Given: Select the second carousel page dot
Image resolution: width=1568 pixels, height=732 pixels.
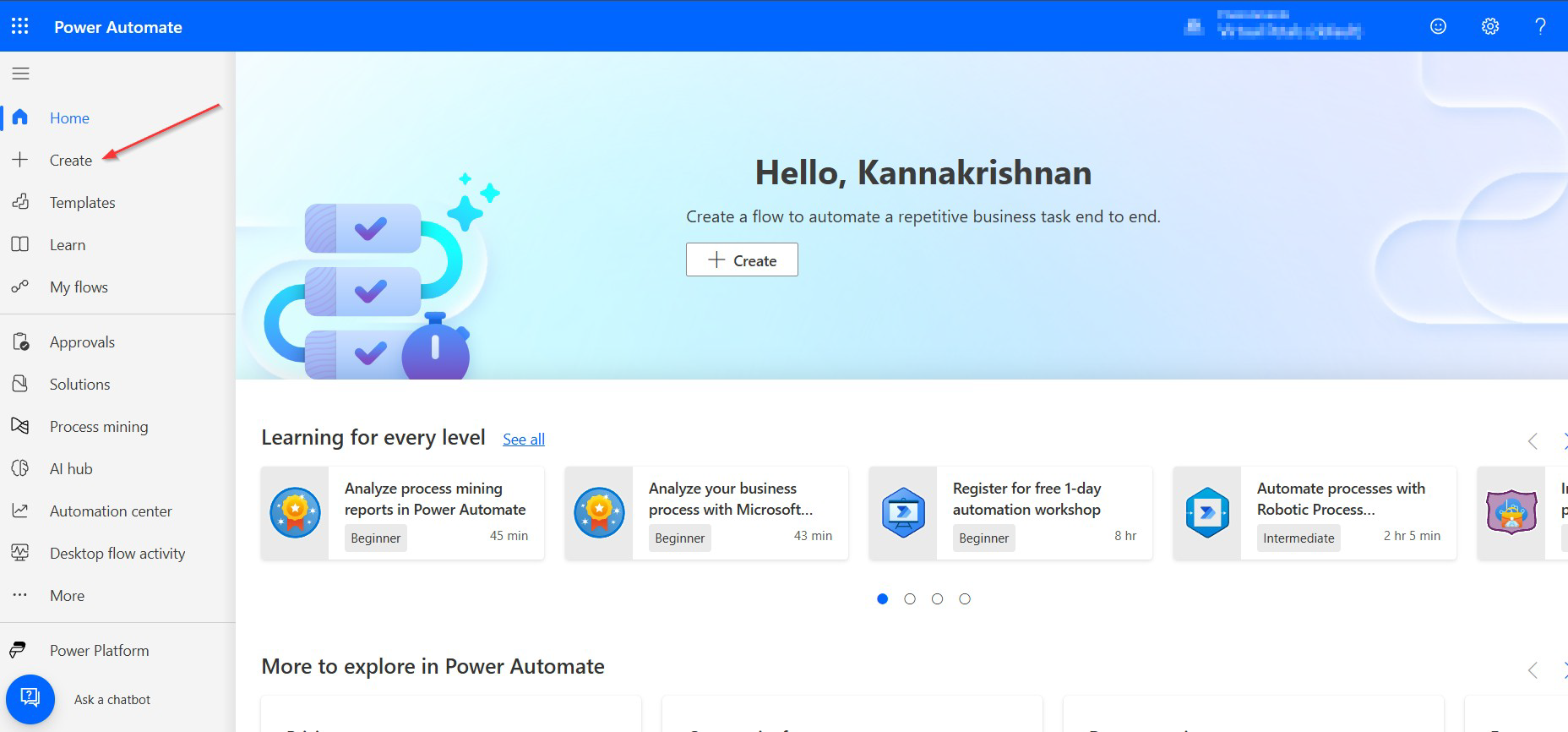Looking at the screenshot, I should point(910,598).
